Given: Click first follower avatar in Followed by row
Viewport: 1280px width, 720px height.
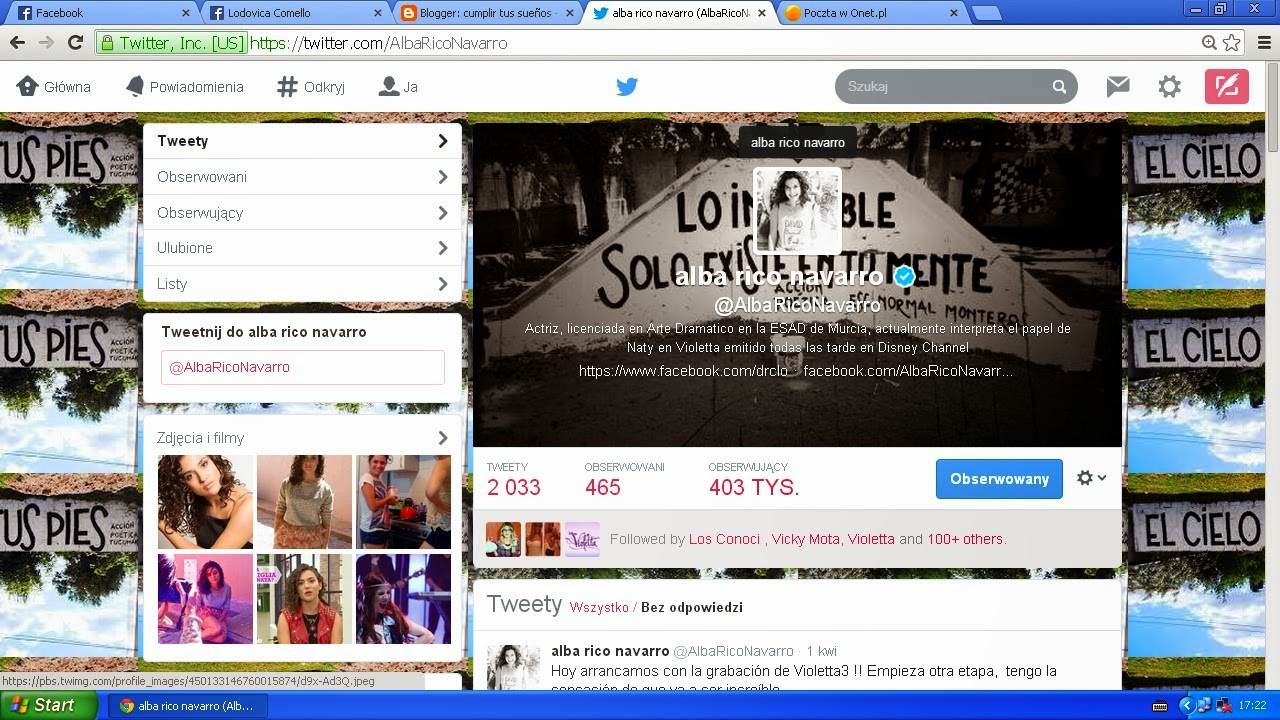Looking at the screenshot, I should click(x=503, y=539).
